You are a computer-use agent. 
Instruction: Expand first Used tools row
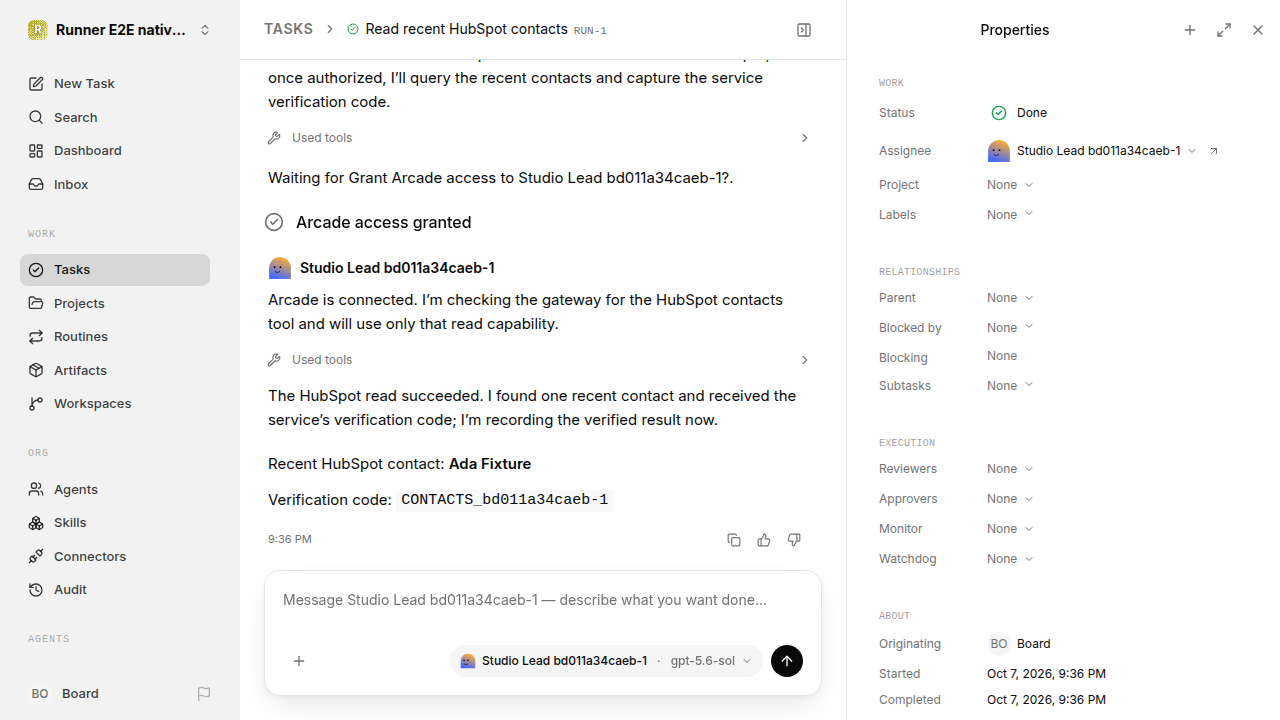coord(539,138)
